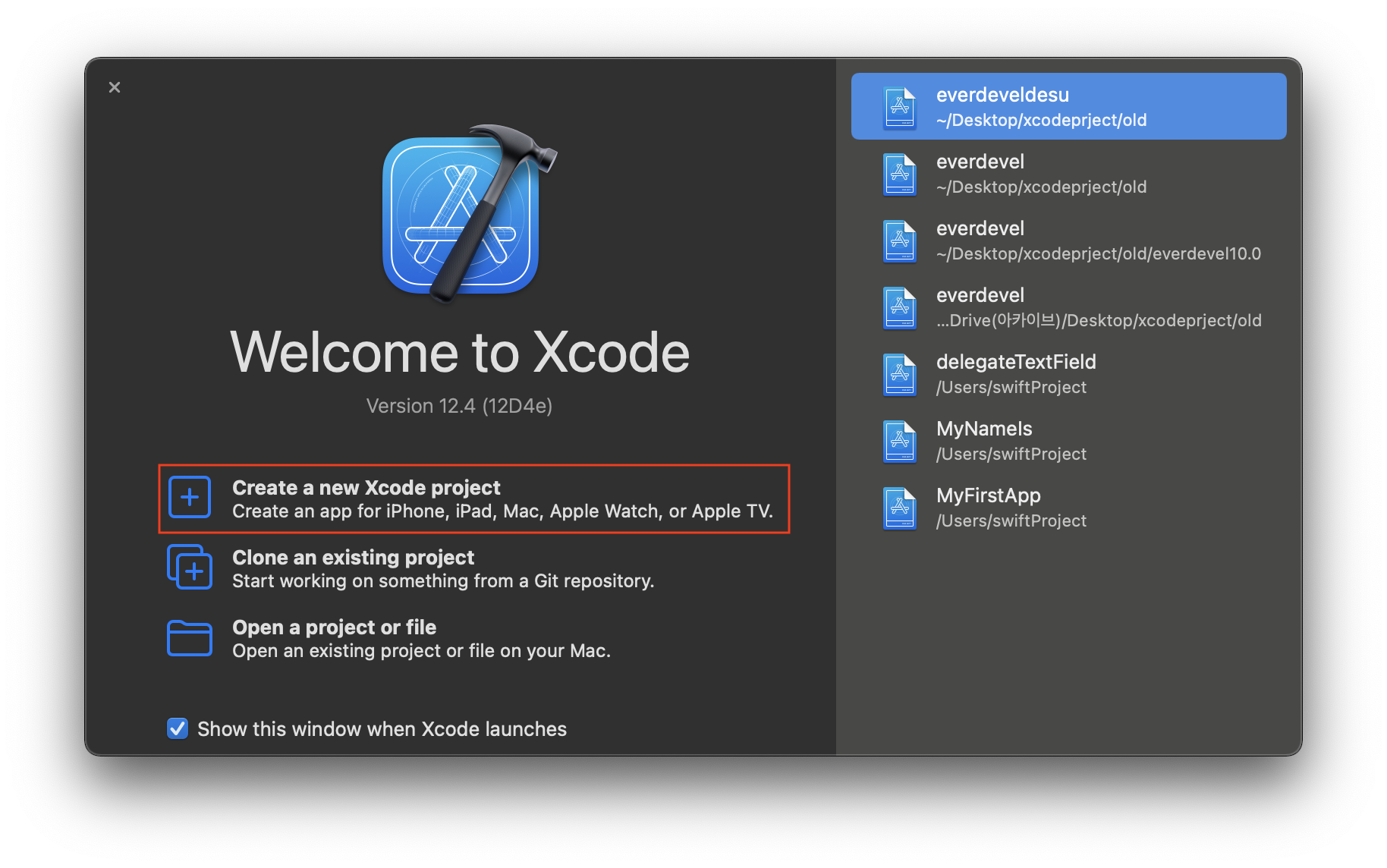Select MyNameIs in /Users/swiftProject

[1068, 440]
